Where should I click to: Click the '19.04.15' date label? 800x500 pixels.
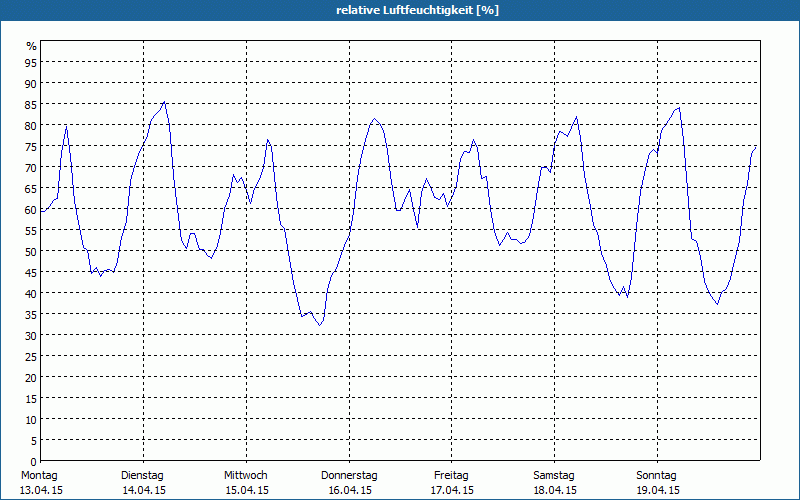pos(658,491)
